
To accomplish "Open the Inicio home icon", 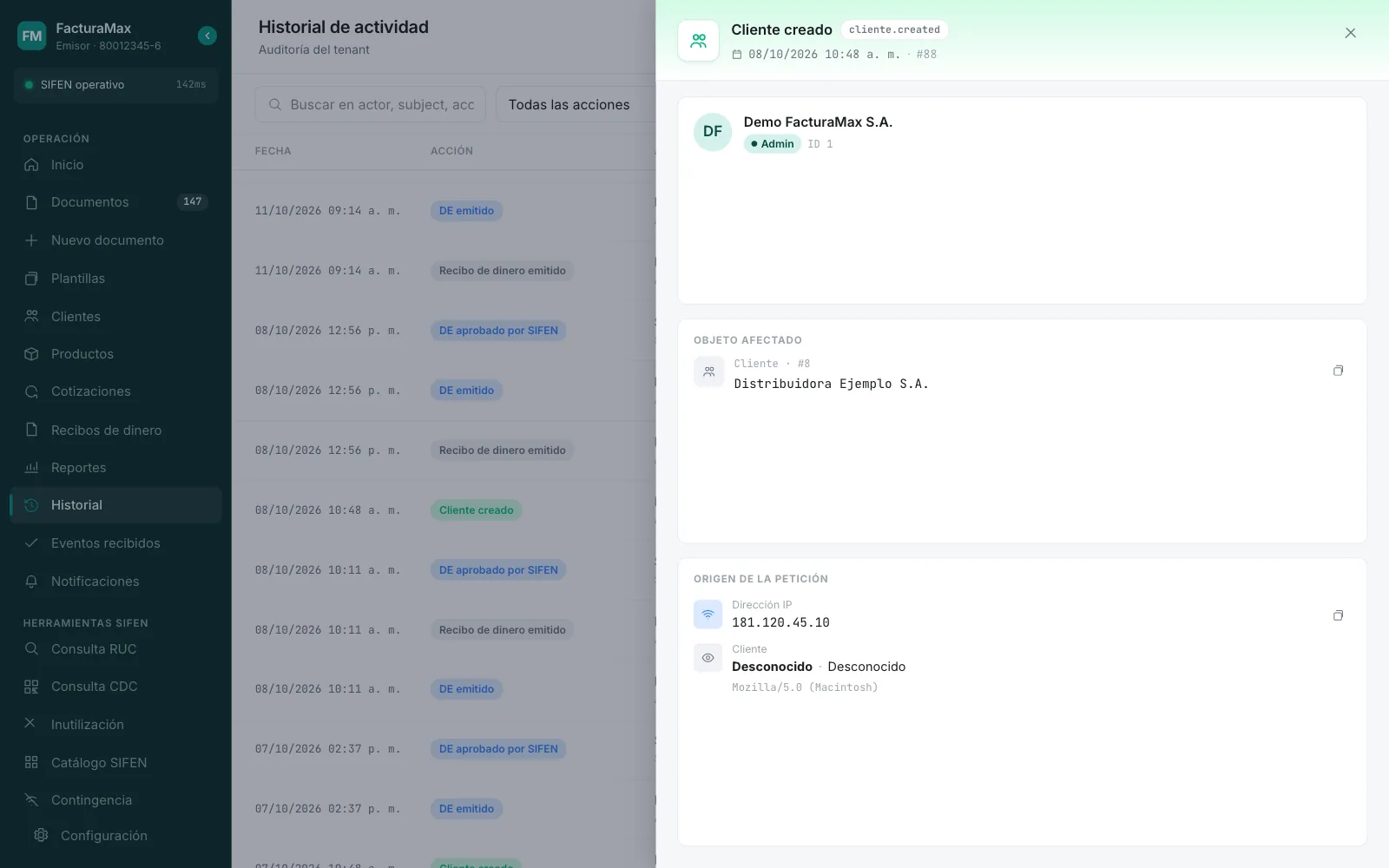I will (x=31, y=165).
